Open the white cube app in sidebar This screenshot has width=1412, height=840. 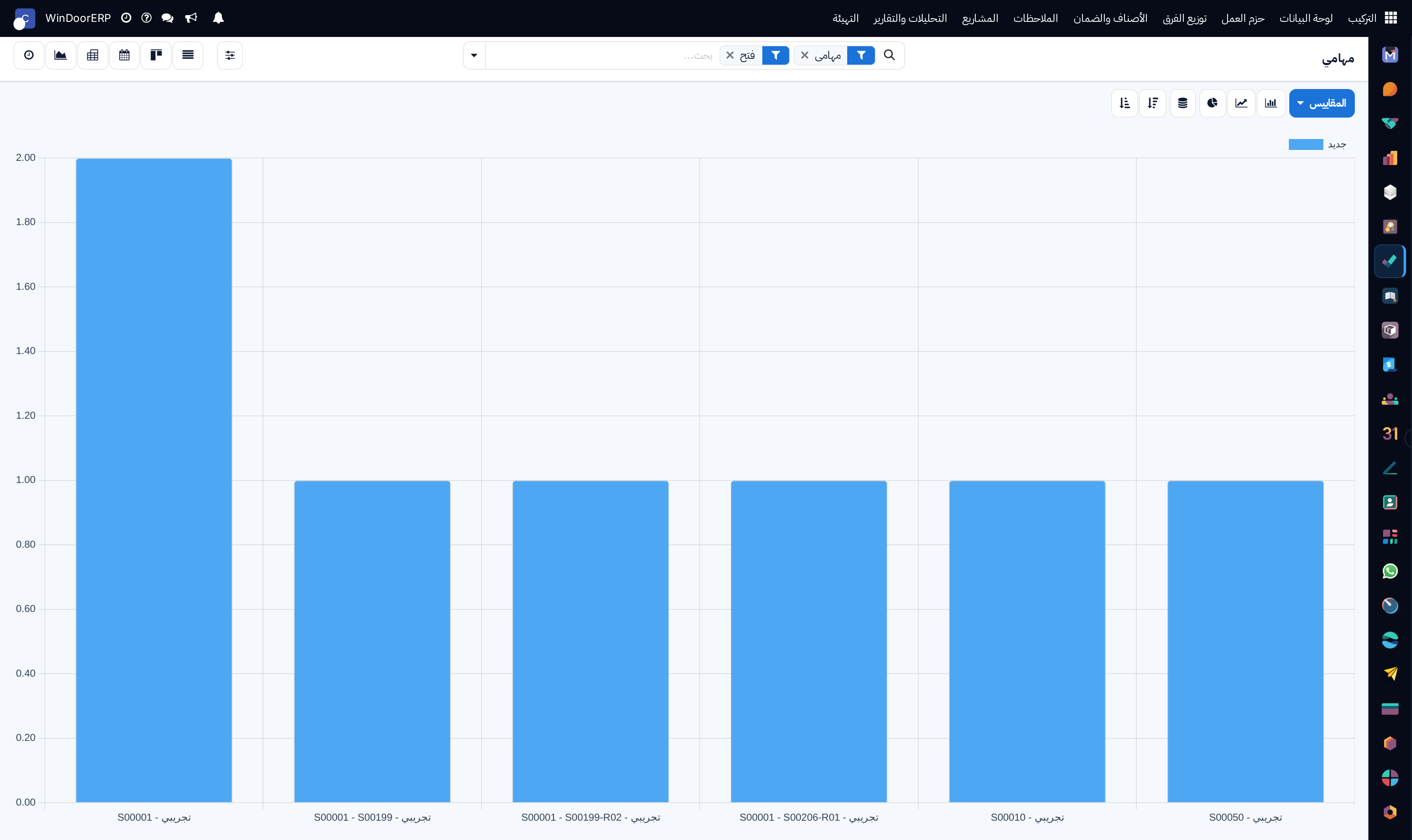pos(1390,192)
